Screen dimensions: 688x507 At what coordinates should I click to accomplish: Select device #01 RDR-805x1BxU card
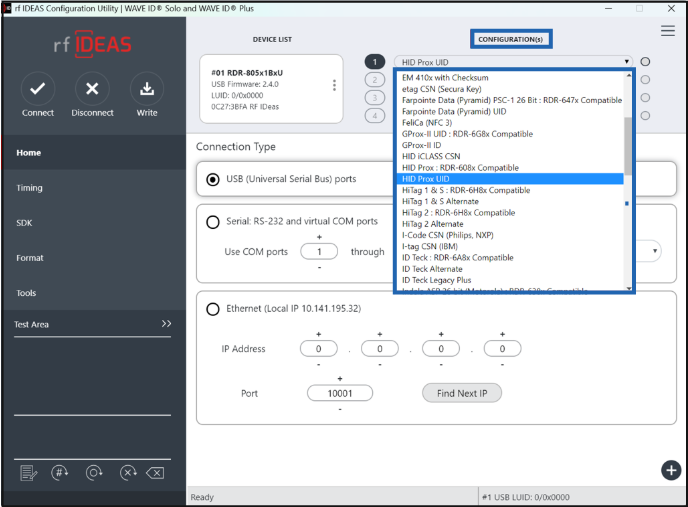(271, 89)
